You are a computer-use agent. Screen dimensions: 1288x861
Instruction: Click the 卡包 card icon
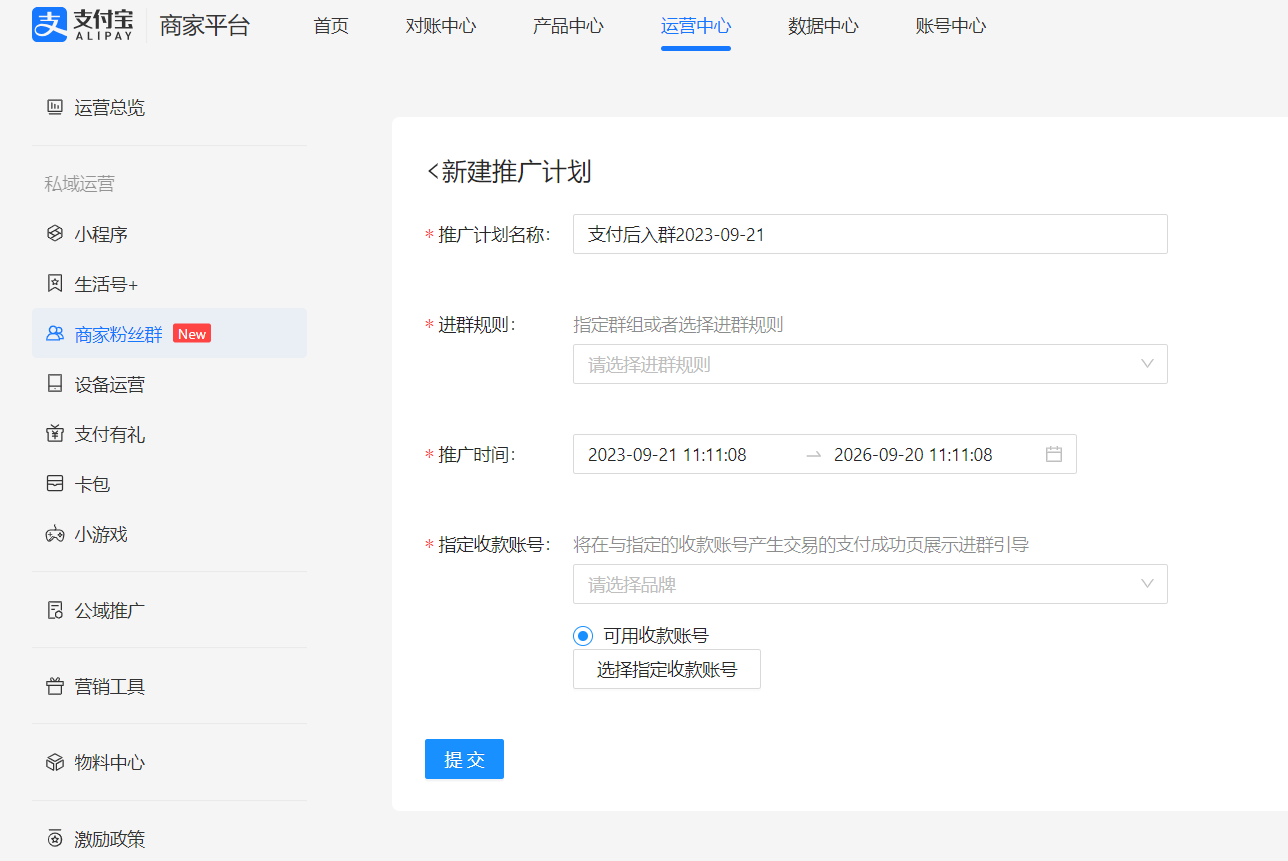[x=55, y=484]
